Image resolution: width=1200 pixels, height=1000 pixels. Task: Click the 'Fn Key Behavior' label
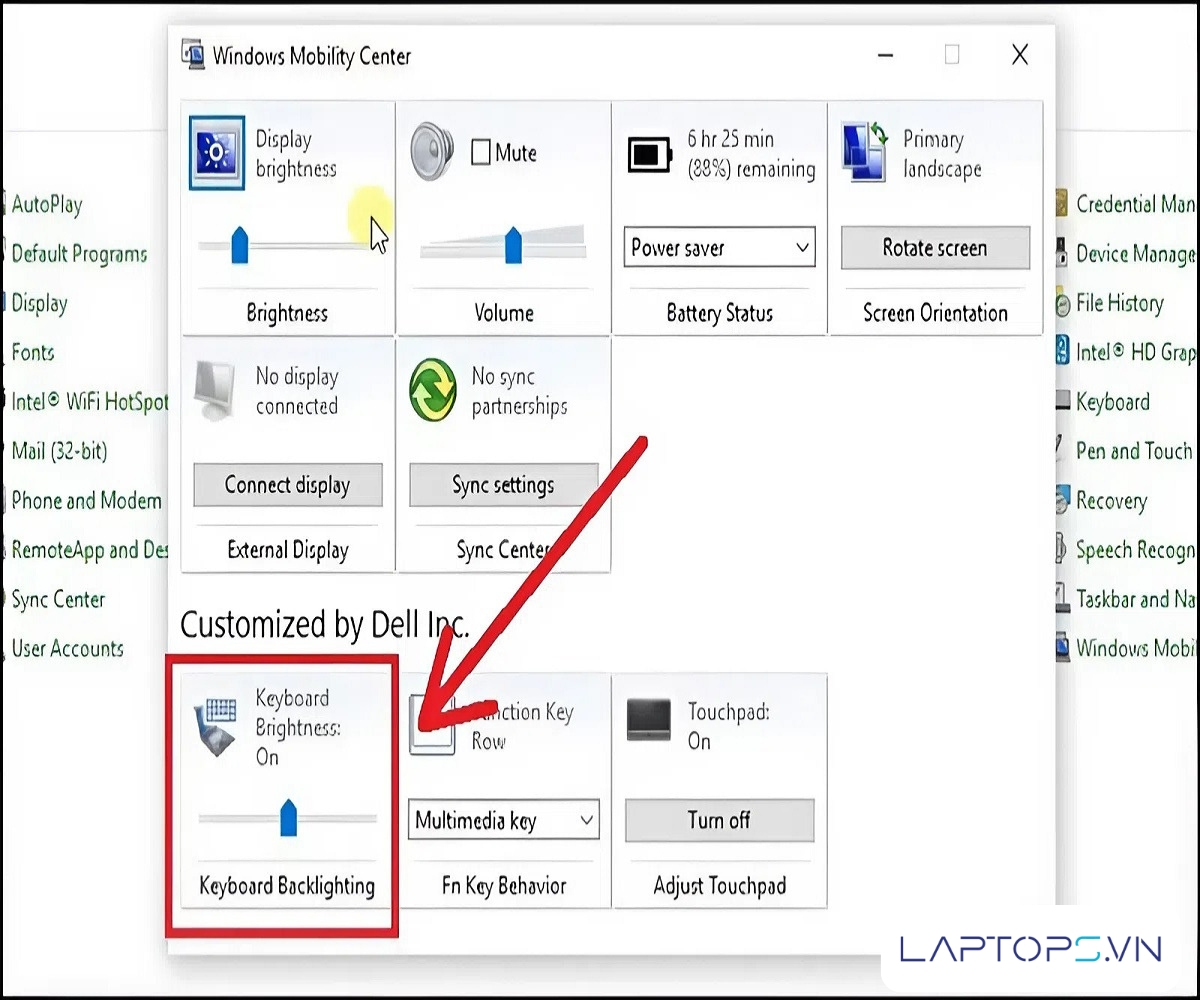click(504, 886)
